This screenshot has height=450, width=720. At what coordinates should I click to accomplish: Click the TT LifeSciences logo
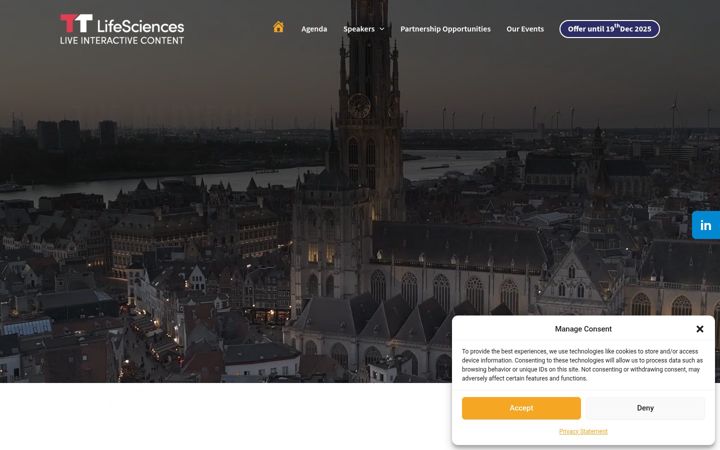(122, 29)
